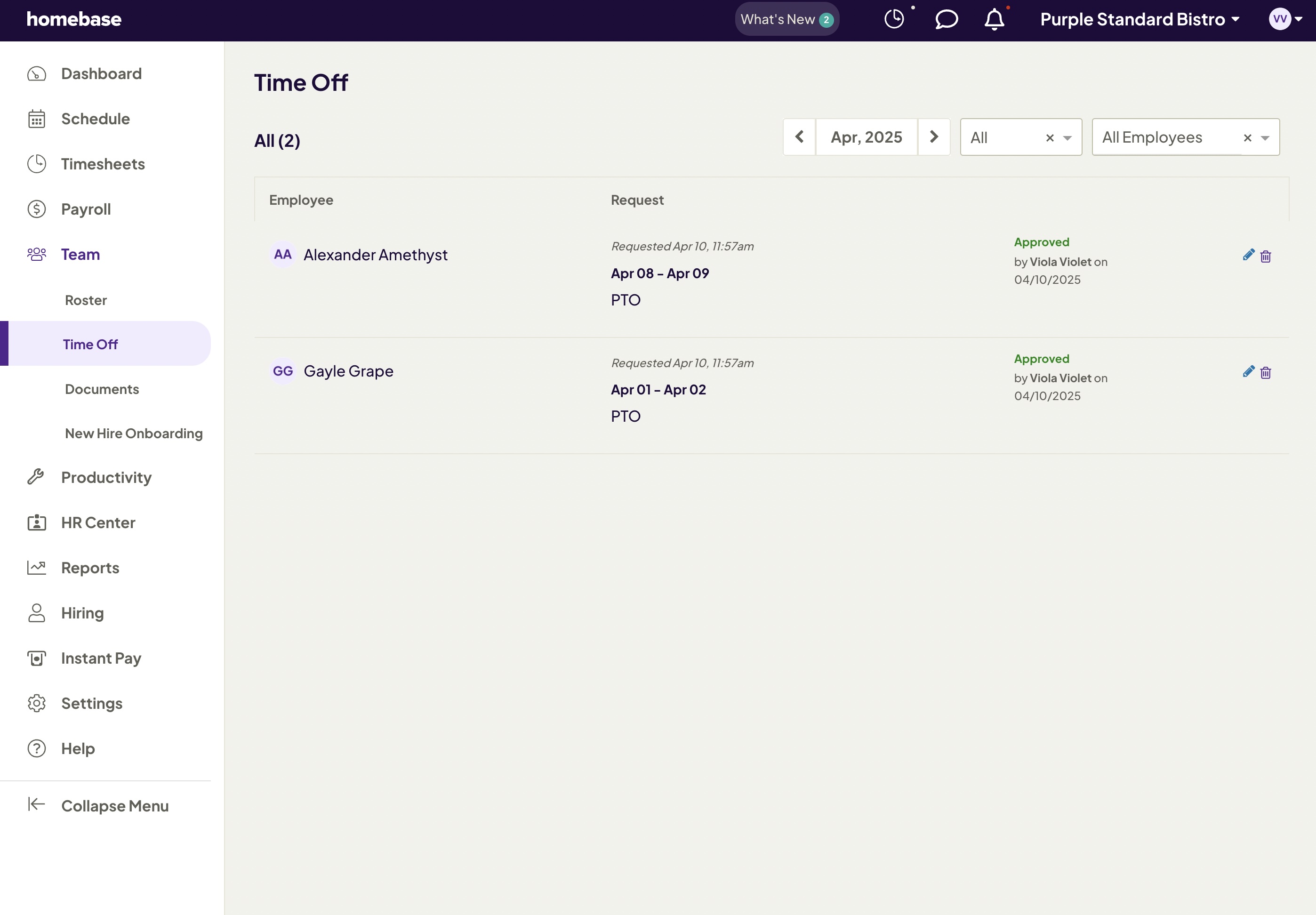The height and width of the screenshot is (915, 1316).
Task: Open the messaging chat bubble icon
Action: click(x=947, y=19)
